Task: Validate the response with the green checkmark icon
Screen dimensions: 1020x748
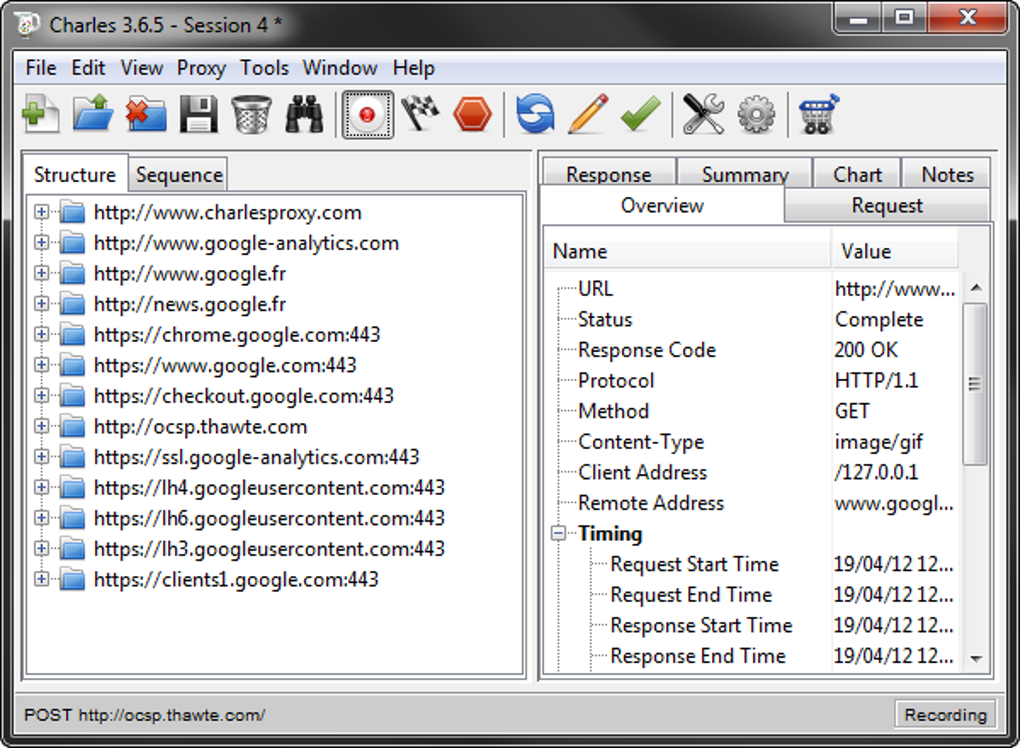Action: pos(641,114)
